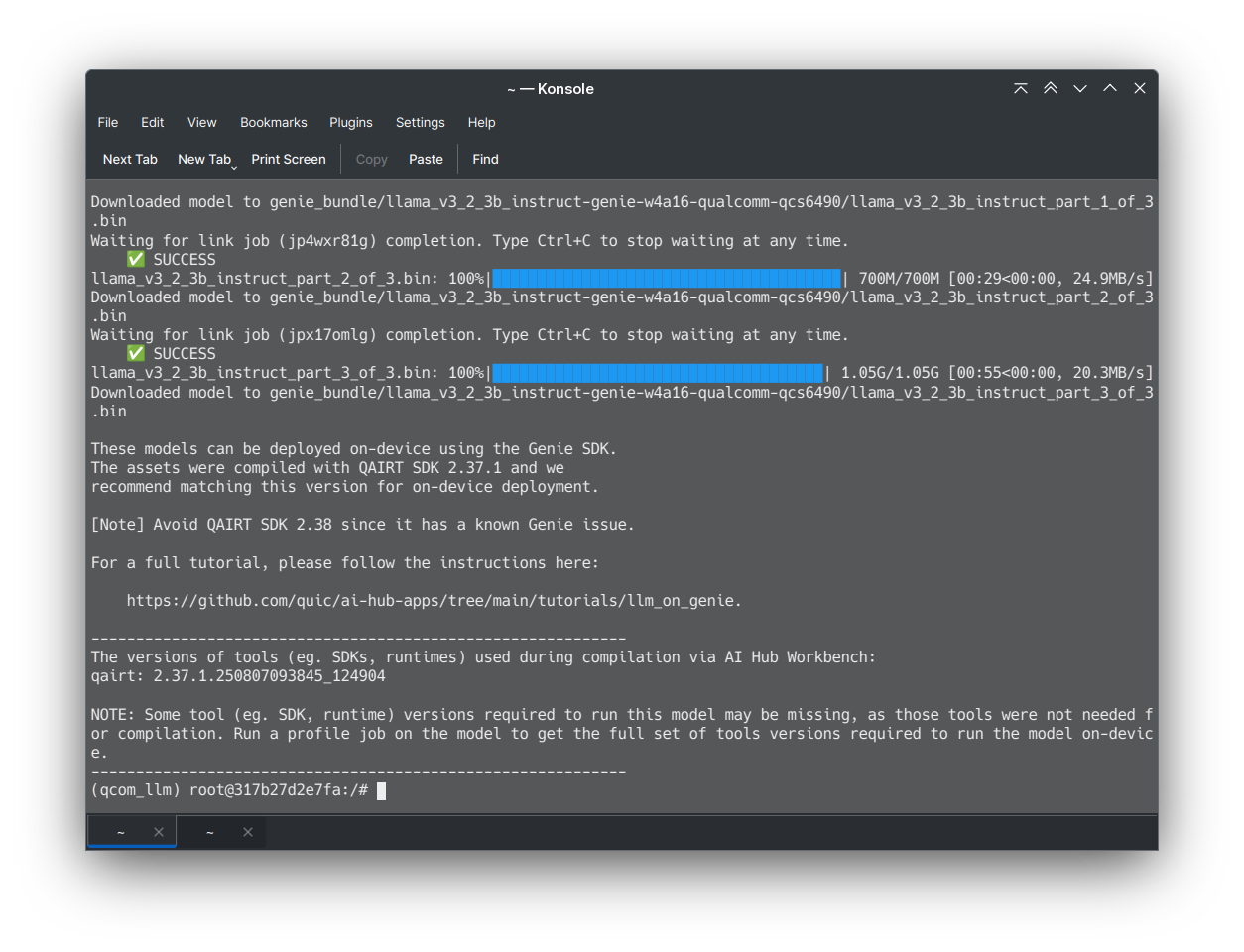Open the Help menu
1244x952 pixels.
point(481,122)
